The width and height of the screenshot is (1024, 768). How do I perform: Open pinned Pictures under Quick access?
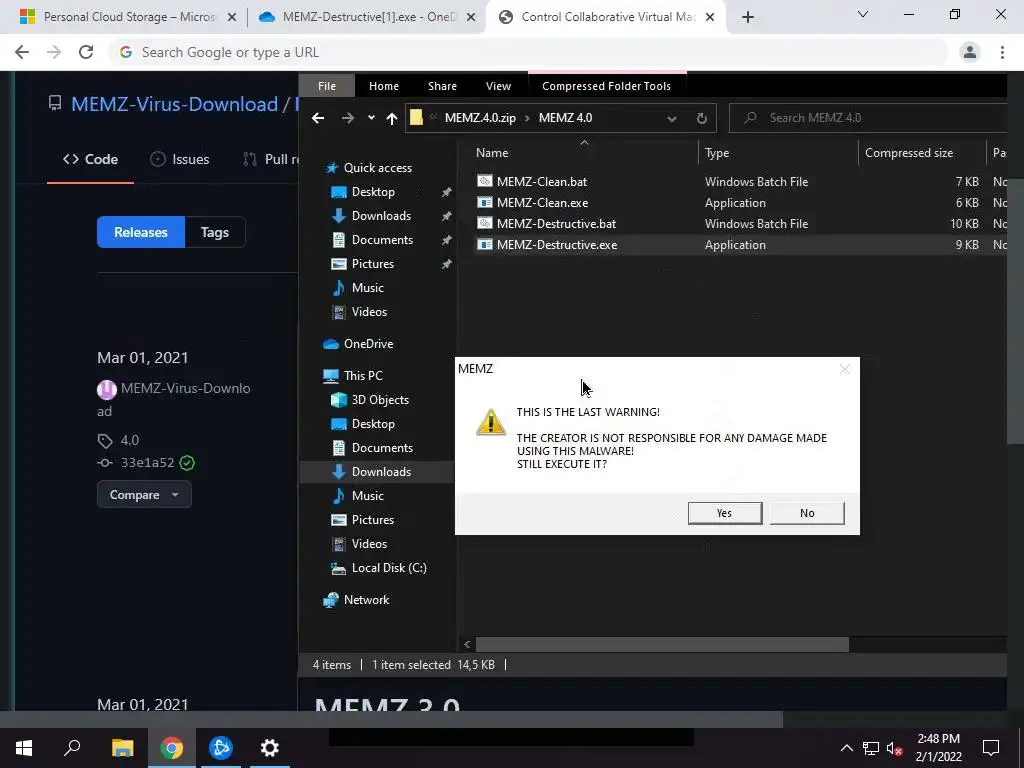(372, 264)
